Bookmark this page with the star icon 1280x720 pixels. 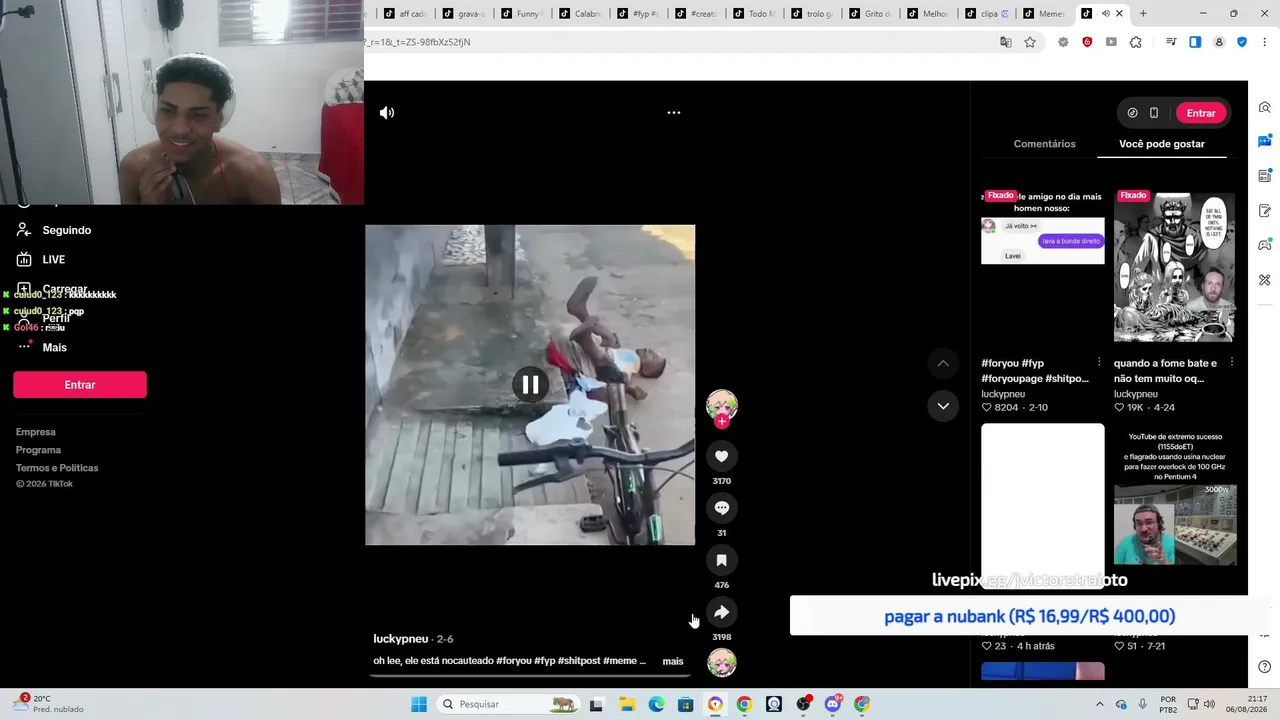coord(1030,42)
